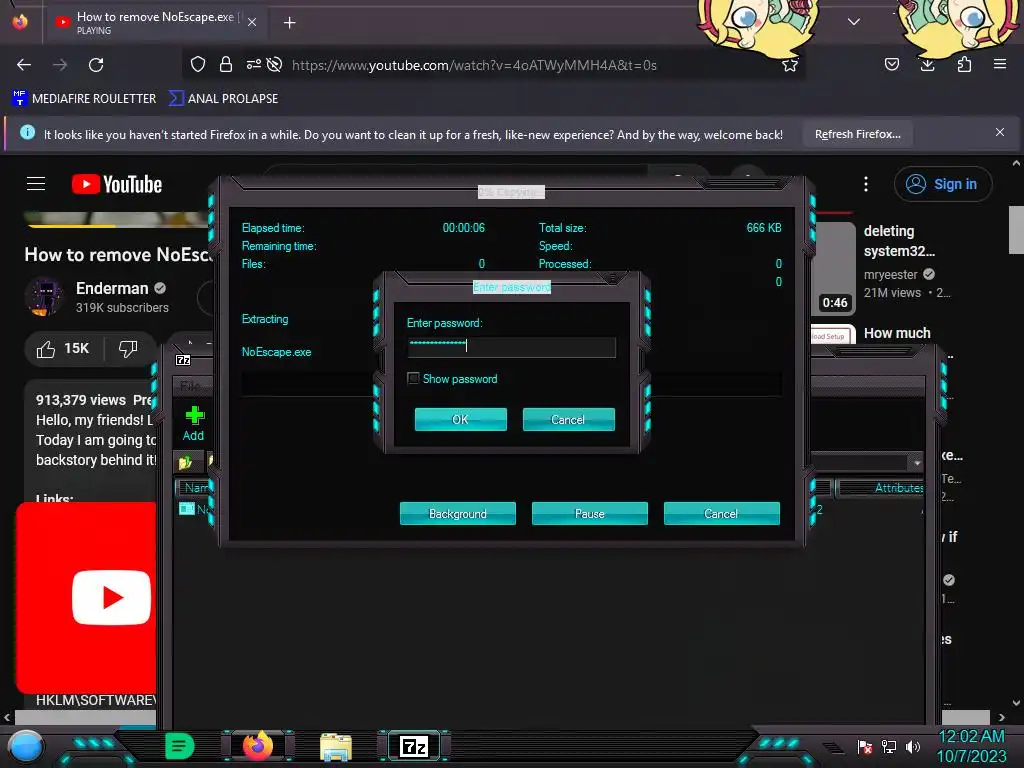Open the MEDIAFIRE ROULETTER bookmark
Screen dimensions: 1024x768
84,99
